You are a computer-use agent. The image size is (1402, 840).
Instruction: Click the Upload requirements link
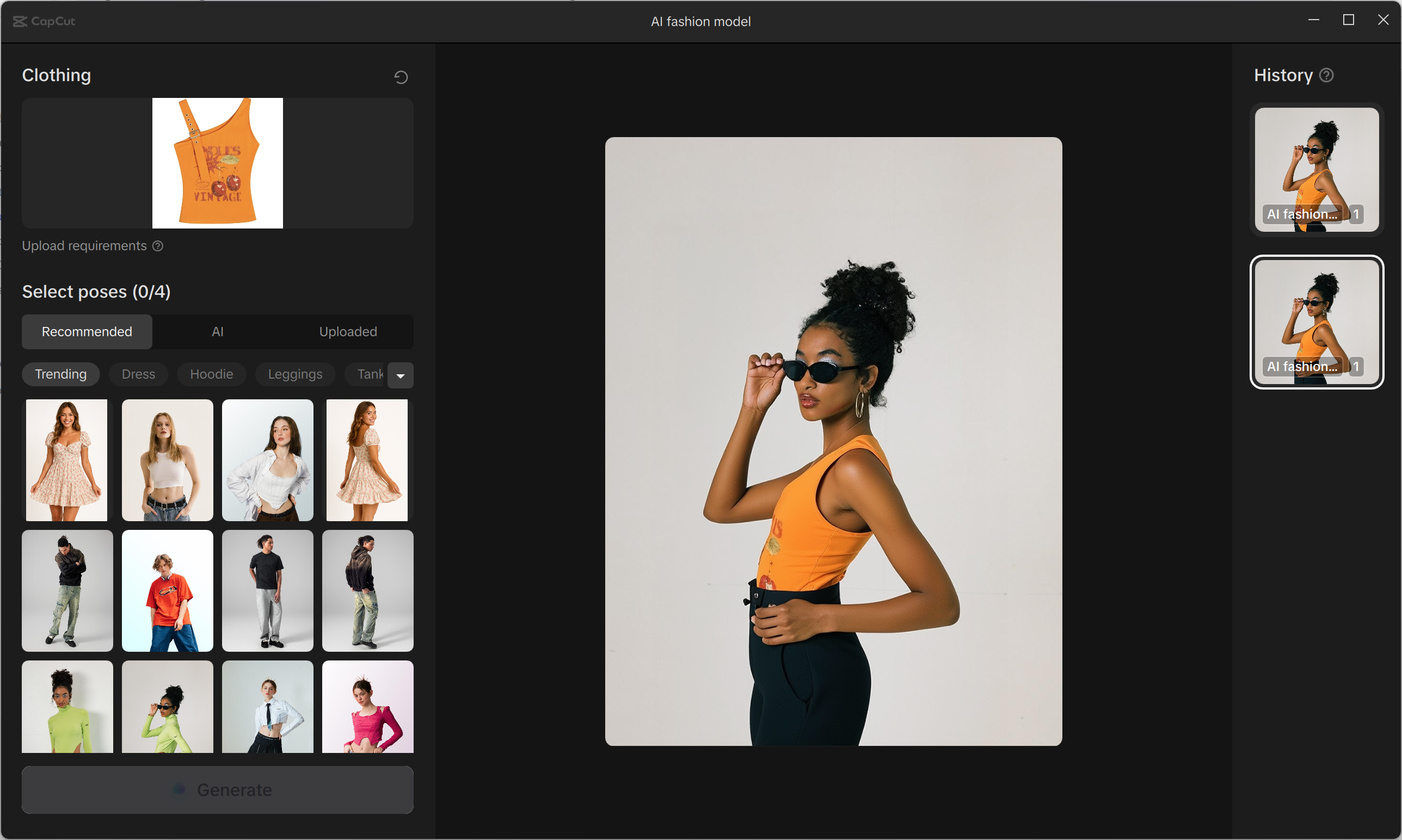tap(84, 246)
